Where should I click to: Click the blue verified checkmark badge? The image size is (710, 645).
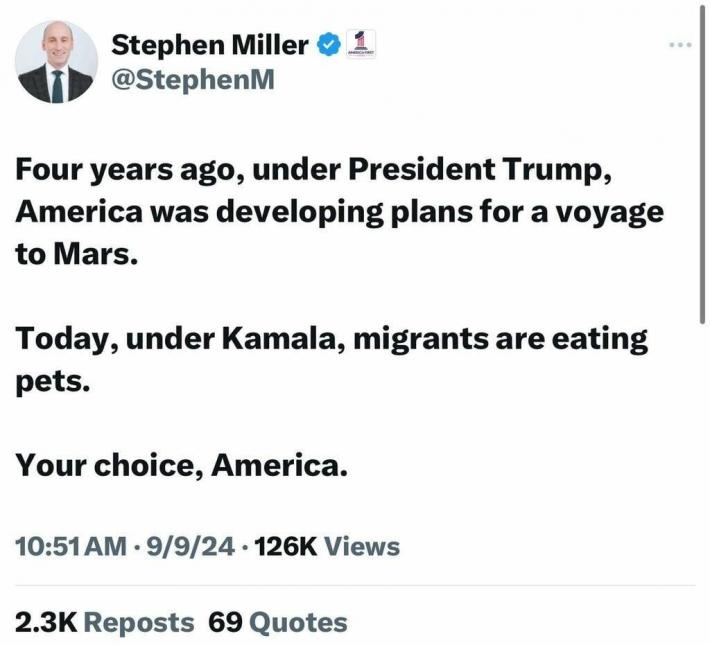click(329, 44)
